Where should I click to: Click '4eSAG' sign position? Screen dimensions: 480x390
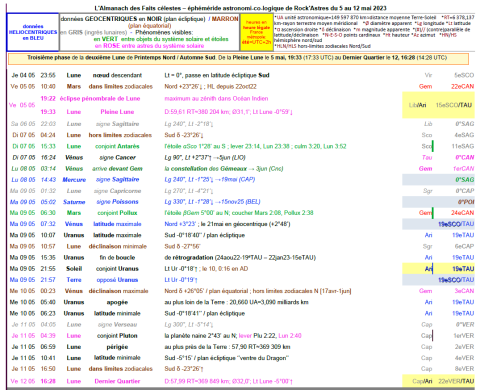click(464, 135)
